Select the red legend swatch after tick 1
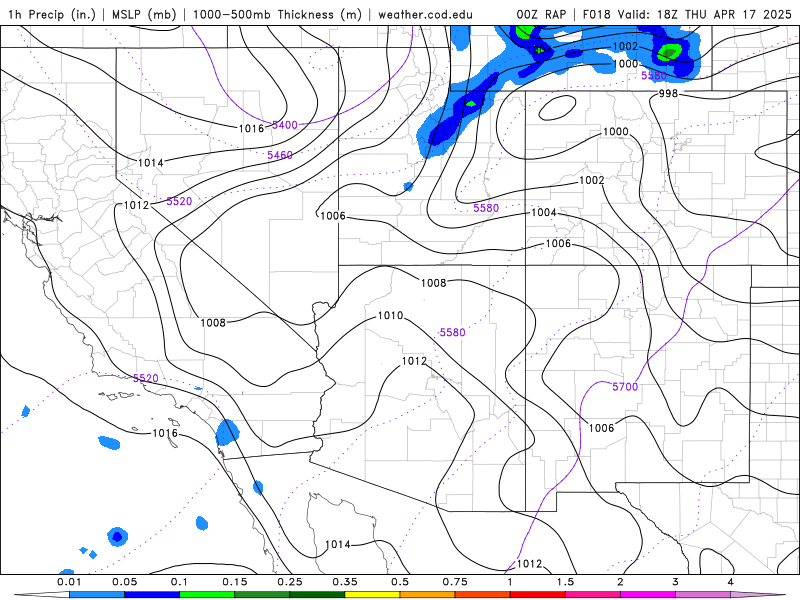The width and height of the screenshot is (800, 600). [538, 595]
